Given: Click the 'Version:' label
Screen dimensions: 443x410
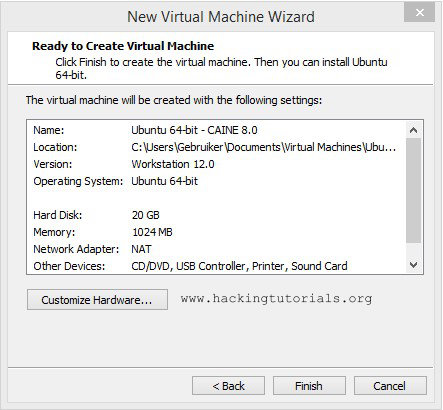Looking at the screenshot, I should (53, 164).
